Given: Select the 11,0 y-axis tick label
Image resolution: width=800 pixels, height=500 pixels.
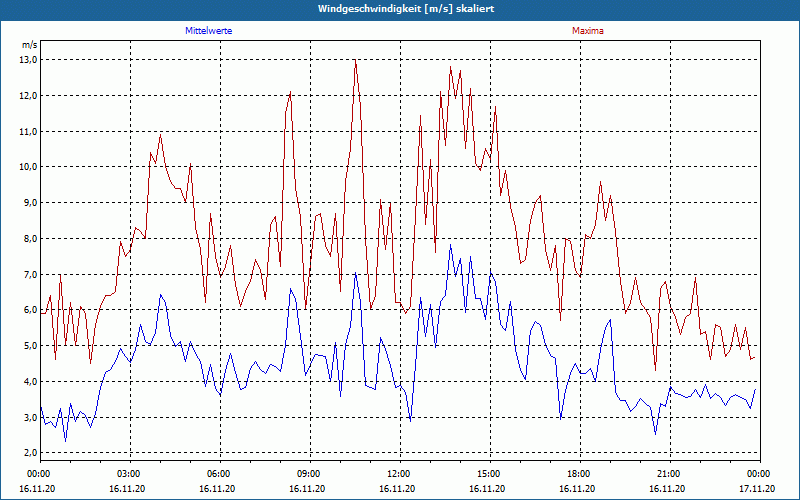Looking at the screenshot, I should [30, 131].
